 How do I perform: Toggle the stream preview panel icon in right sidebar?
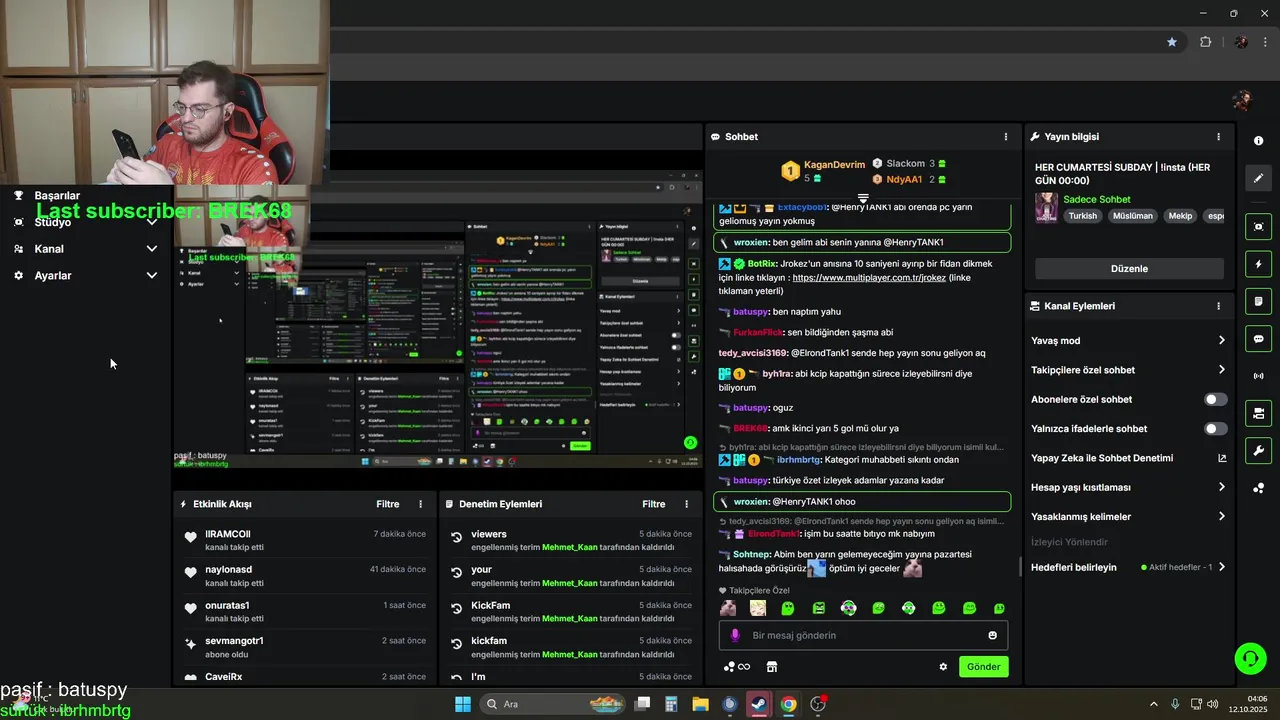pos(1258,227)
